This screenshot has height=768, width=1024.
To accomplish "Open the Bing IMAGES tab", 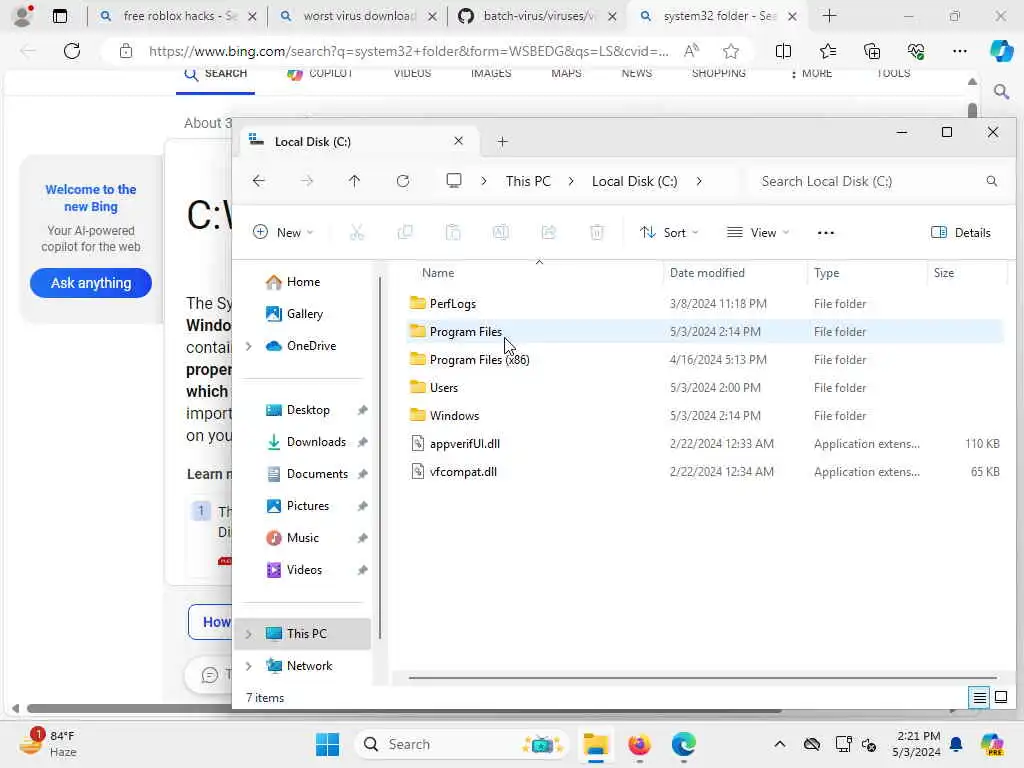I will click(491, 73).
